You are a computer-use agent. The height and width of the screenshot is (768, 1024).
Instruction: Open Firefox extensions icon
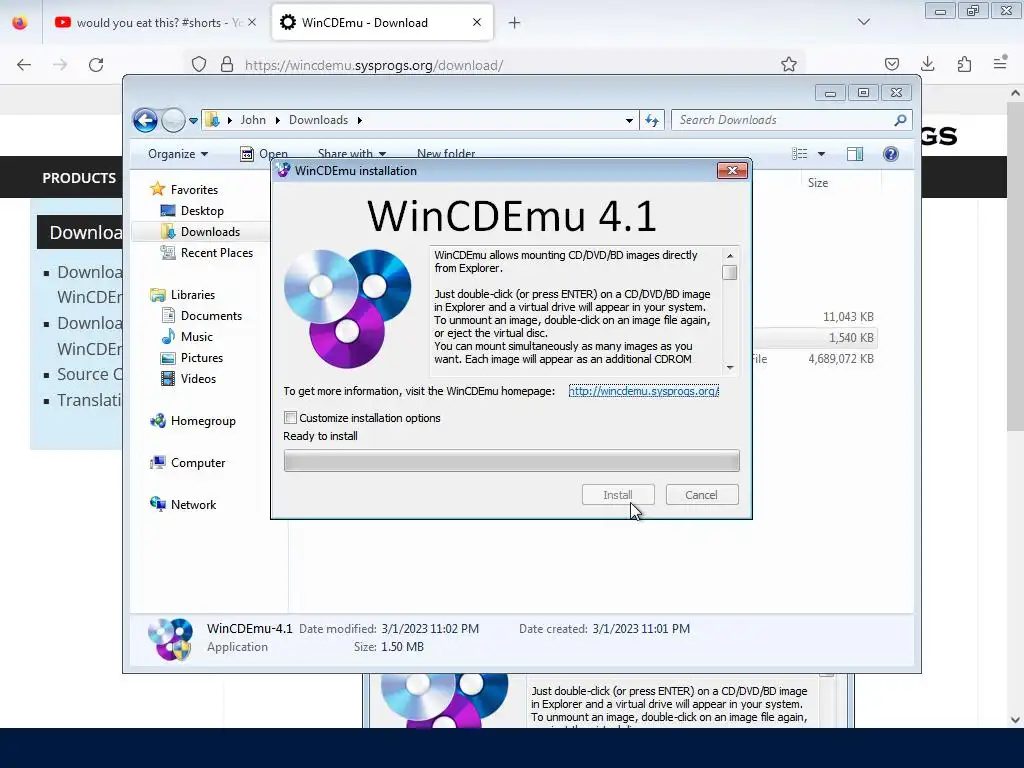(x=964, y=64)
